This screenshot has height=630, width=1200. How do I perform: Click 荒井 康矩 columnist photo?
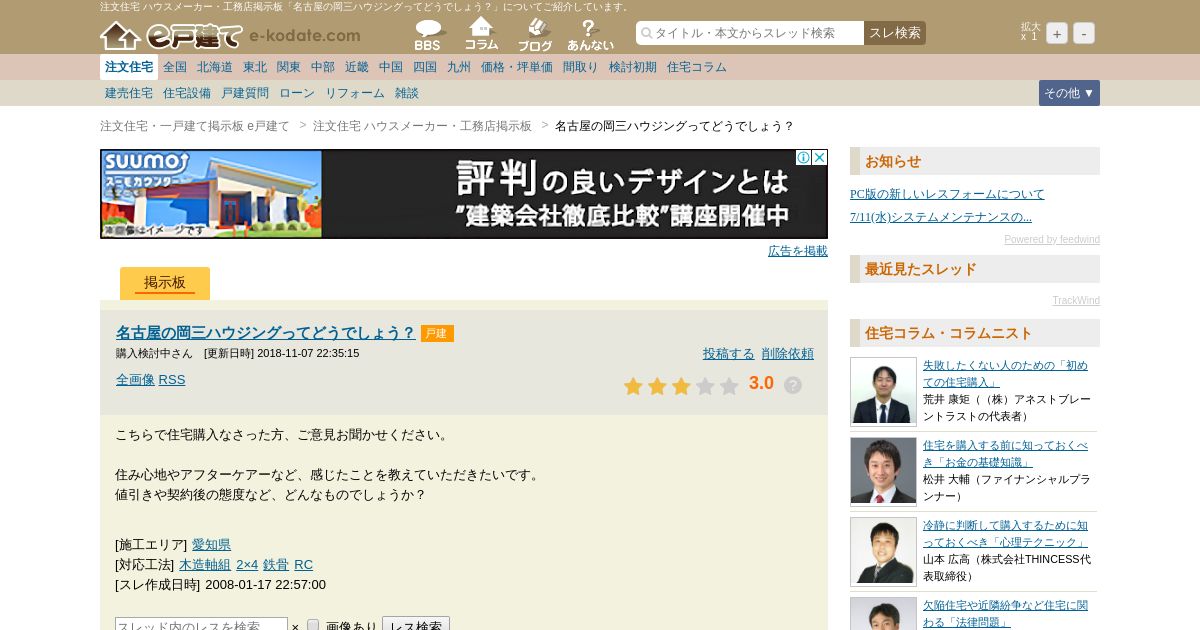(x=883, y=391)
